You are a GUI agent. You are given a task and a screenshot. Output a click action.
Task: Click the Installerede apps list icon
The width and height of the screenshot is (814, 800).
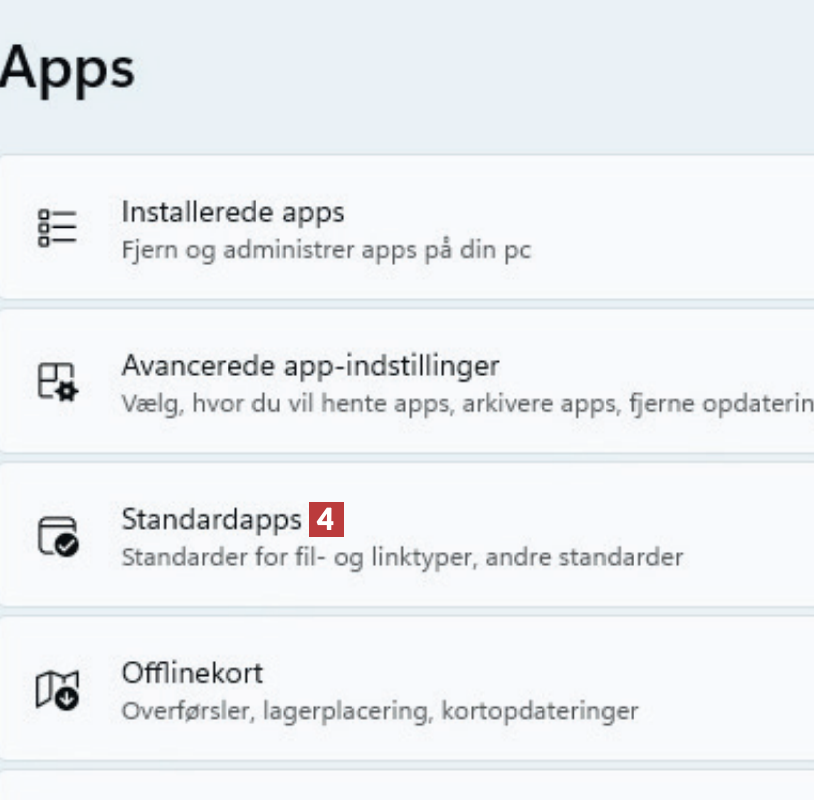[x=57, y=227]
